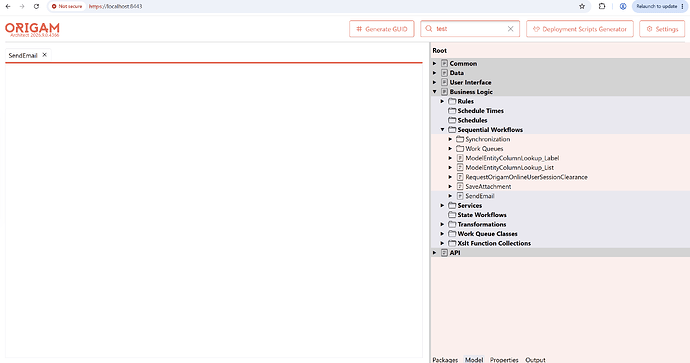Bookmark this page with star icon
The image size is (690, 363).
tap(582, 6)
